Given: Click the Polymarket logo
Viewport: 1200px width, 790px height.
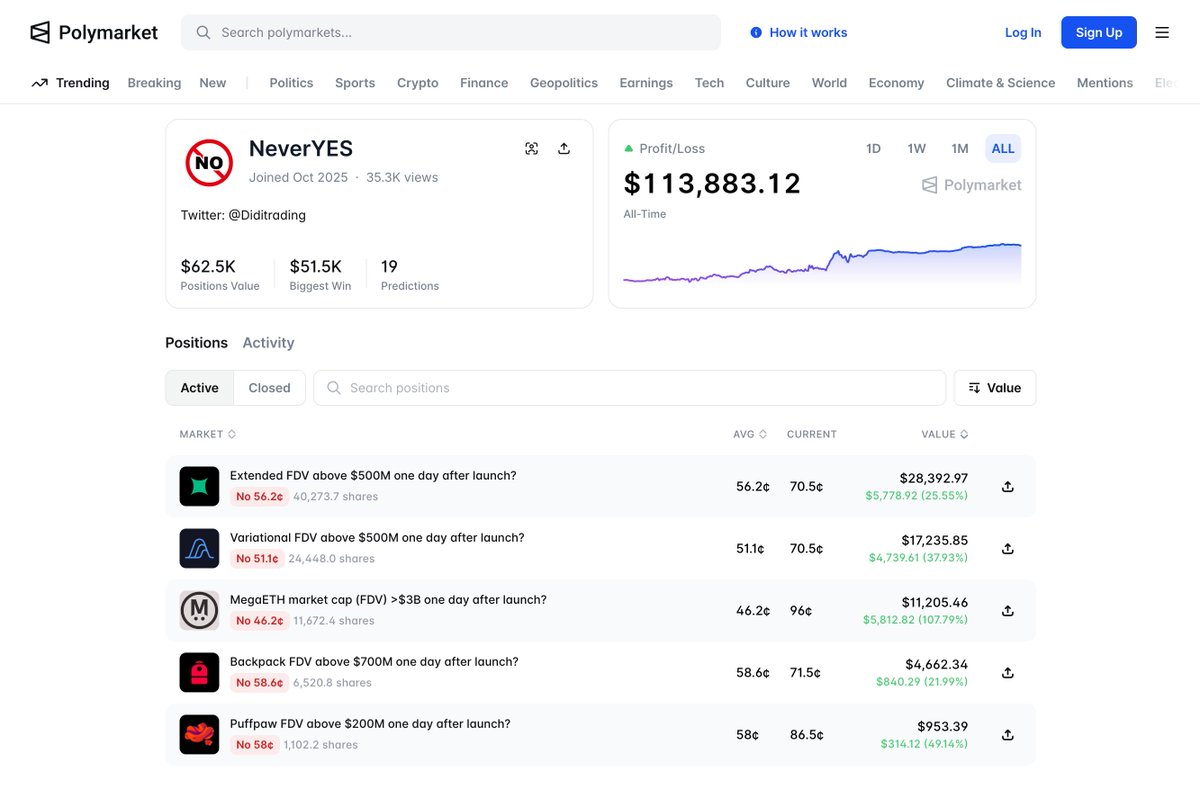Looking at the screenshot, I should click(x=94, y=32).
